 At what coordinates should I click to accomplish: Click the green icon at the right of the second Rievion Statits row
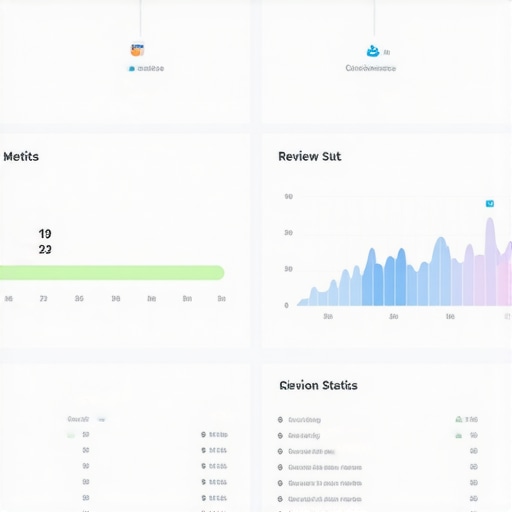point(459,435)
